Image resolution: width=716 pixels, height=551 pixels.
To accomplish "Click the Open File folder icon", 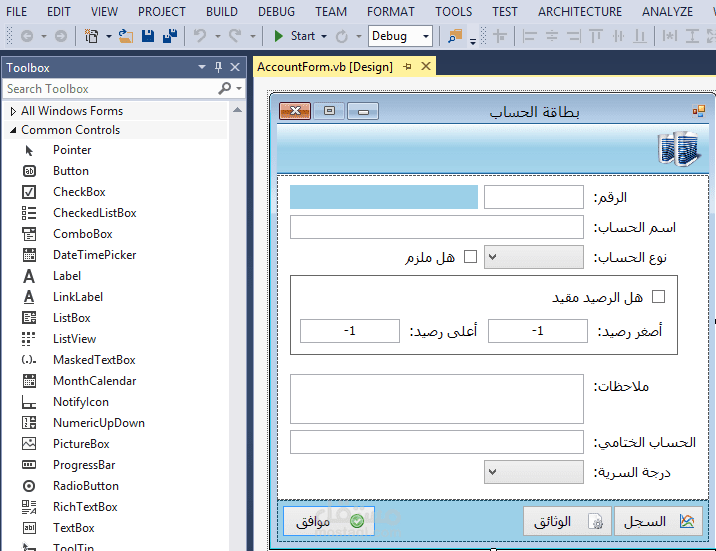I will 126,36.
